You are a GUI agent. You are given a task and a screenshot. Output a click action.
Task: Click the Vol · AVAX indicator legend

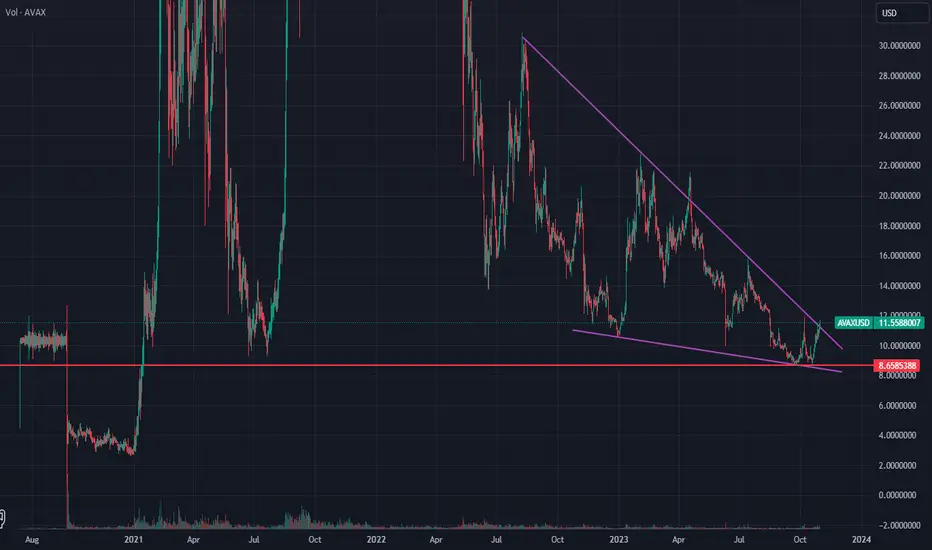pyautogui.click(x=26, y=12)
